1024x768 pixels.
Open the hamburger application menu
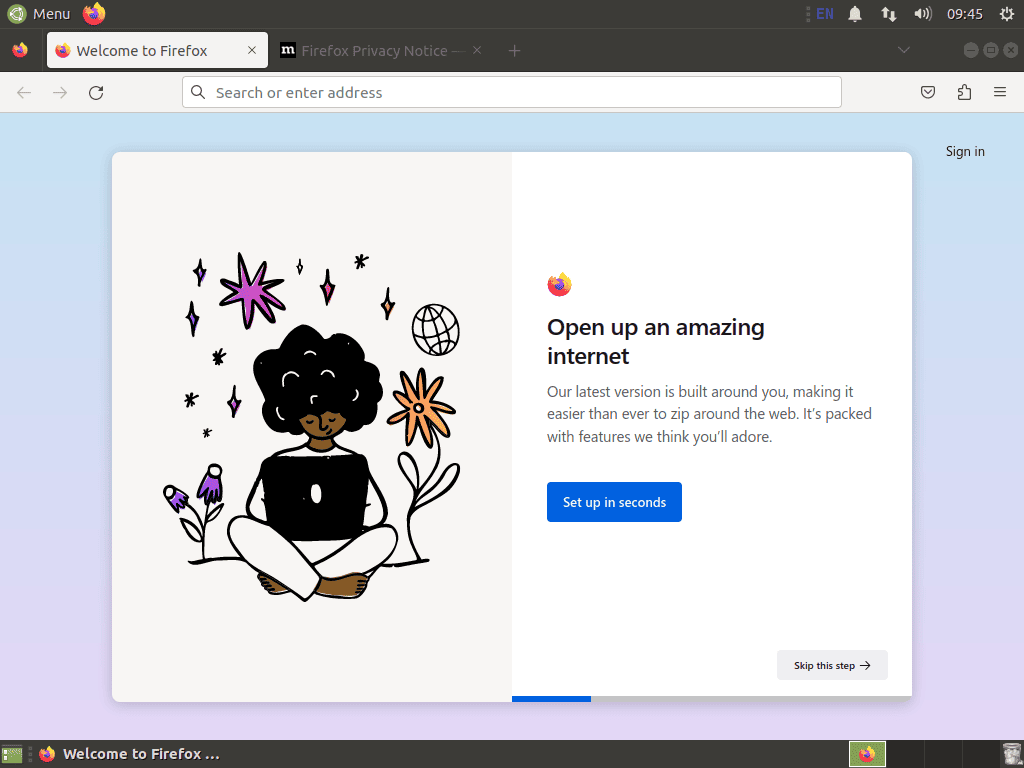pos(999,93)
